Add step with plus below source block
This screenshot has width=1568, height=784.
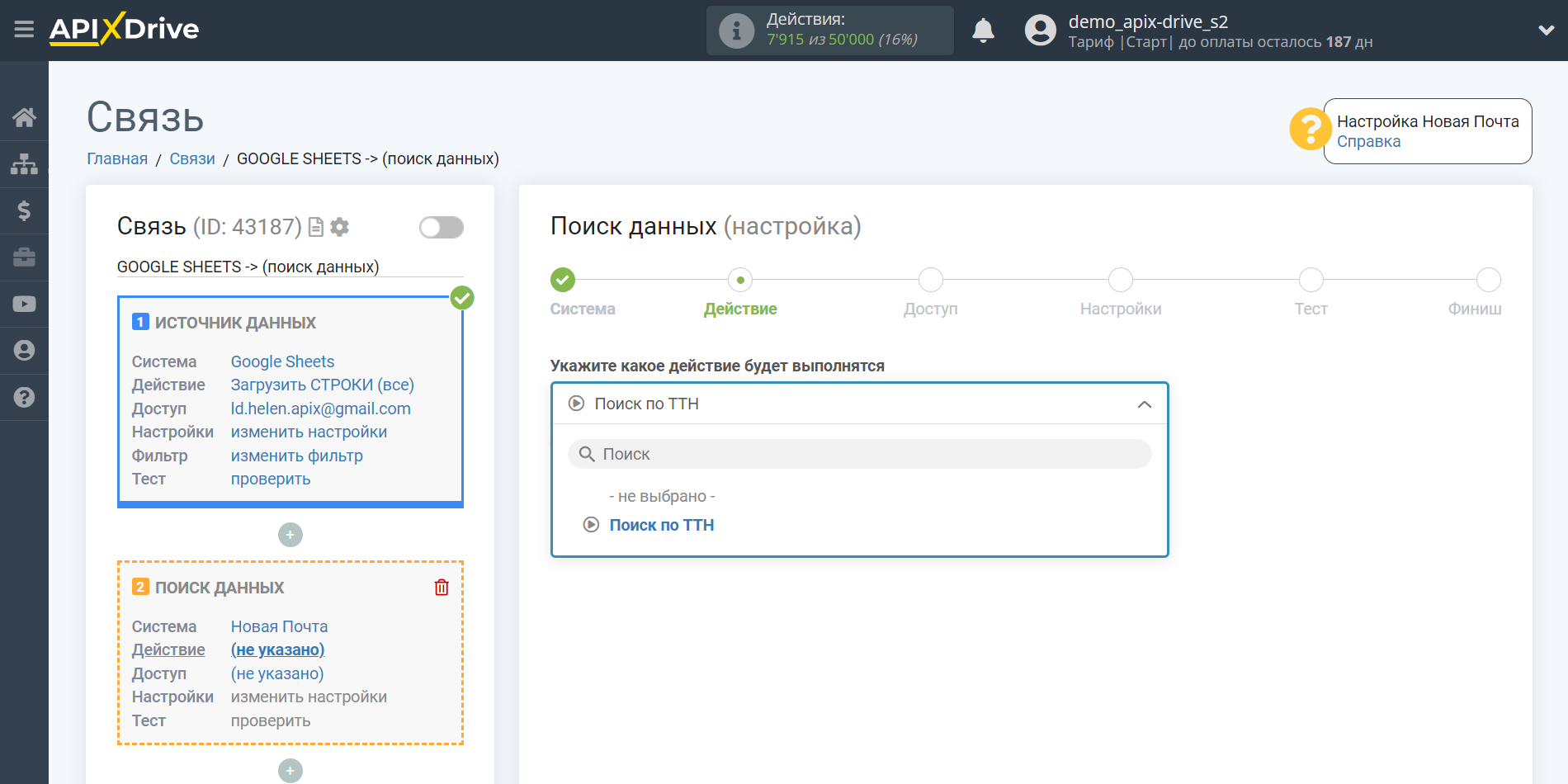click(x=290, y=535)
